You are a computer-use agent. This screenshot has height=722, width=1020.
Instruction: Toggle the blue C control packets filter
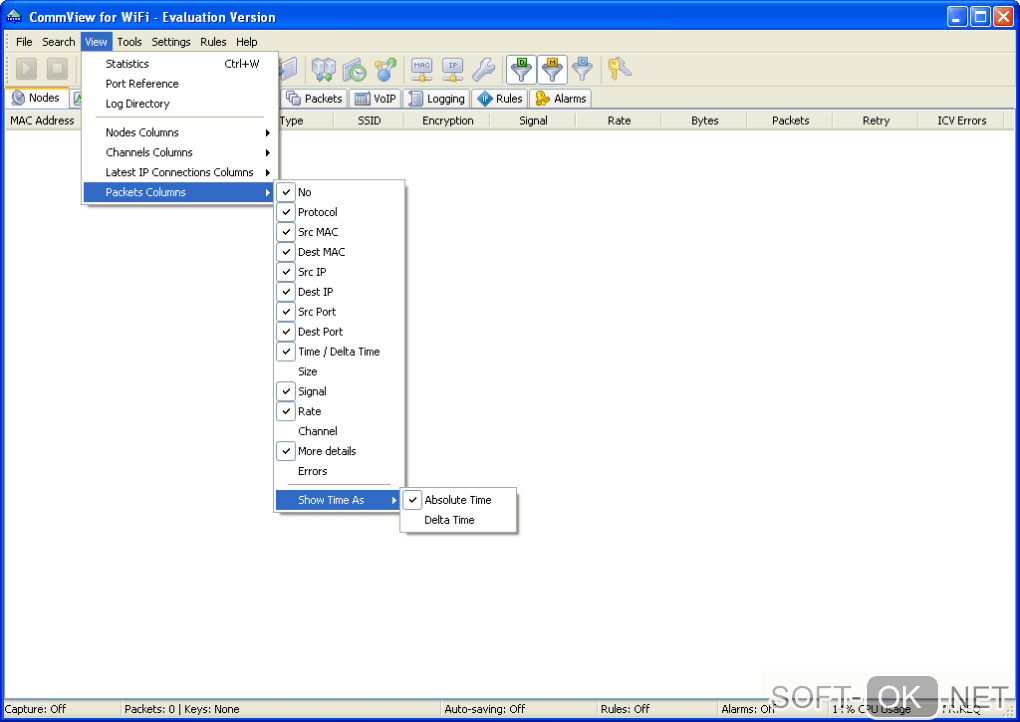pyautogui.click(x=582, y=69)
